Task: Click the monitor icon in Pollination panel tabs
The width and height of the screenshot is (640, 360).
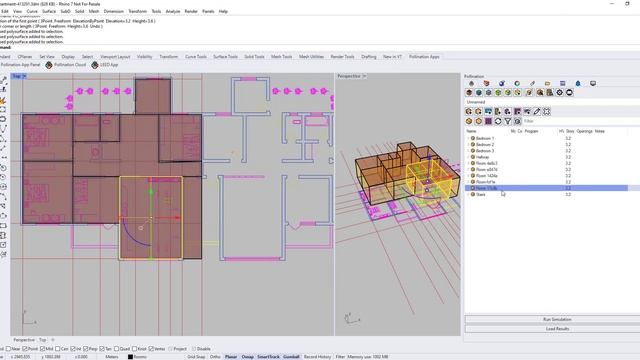Action: (x=593, y=83)
